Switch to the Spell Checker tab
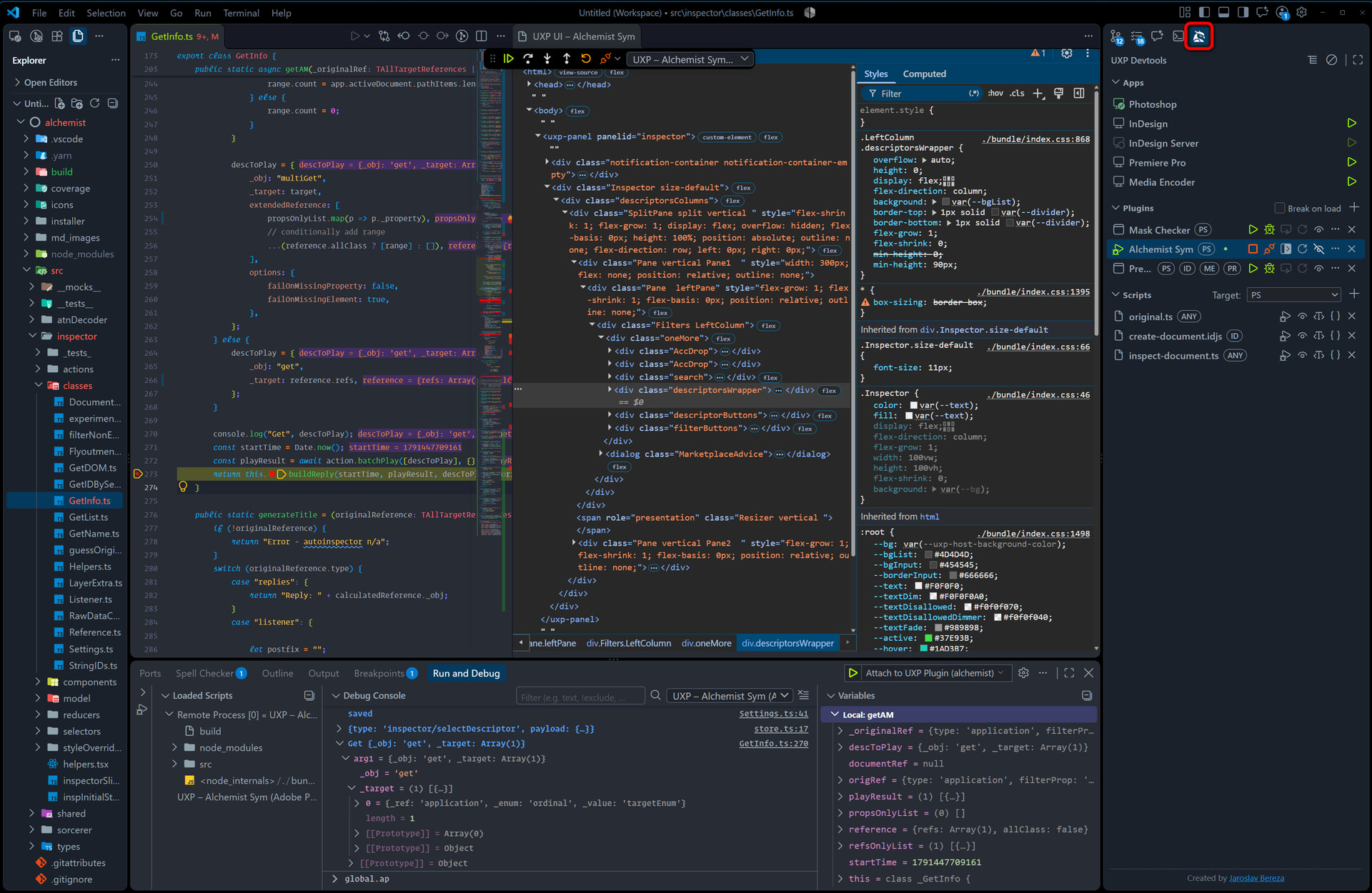Image resolution: width=1372 pixels, height=893 pixels. [204, 673]
